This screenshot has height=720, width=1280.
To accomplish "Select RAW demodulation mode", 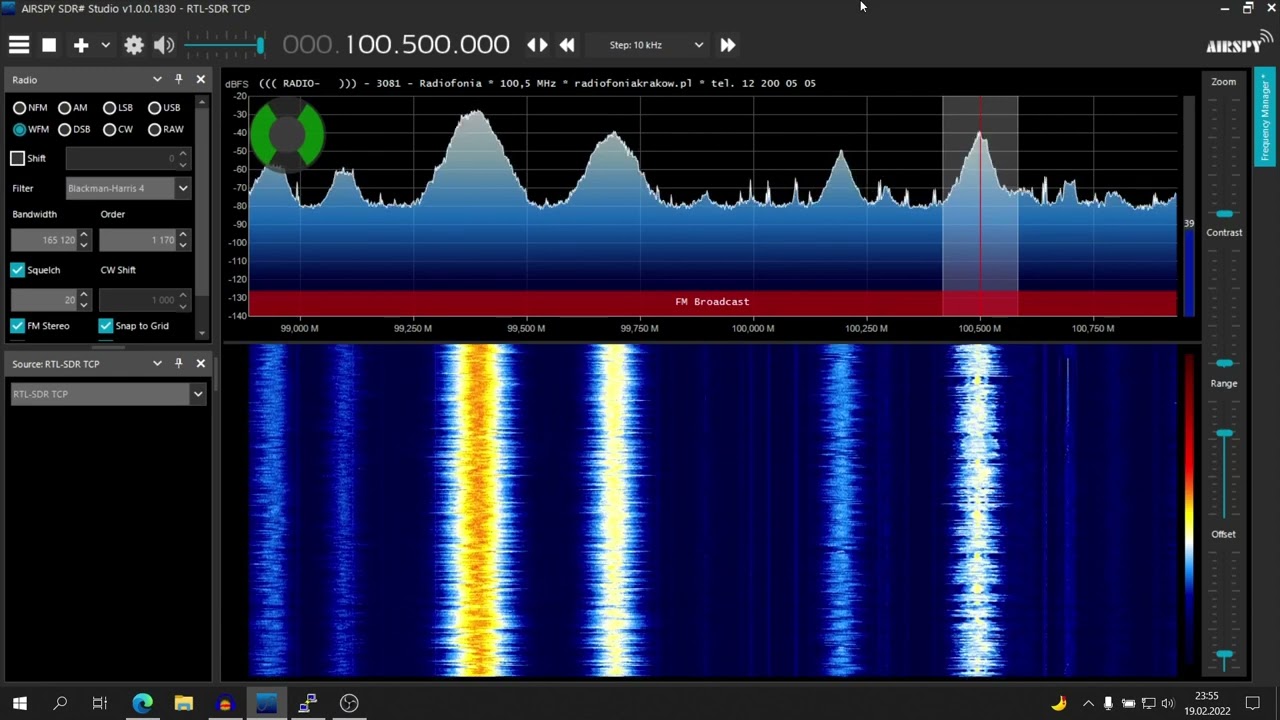I will 165,130.
